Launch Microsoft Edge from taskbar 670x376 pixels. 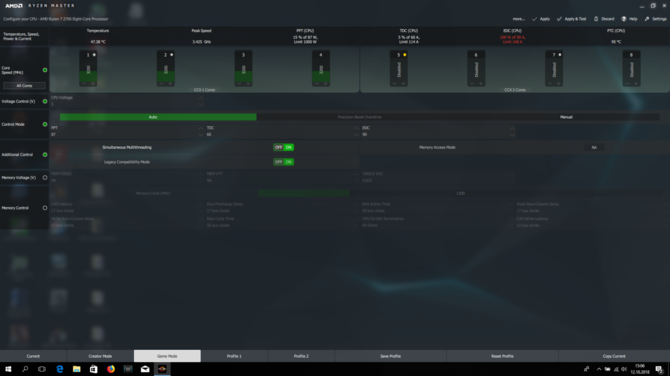pyautogui.click(x=59, y=369)
